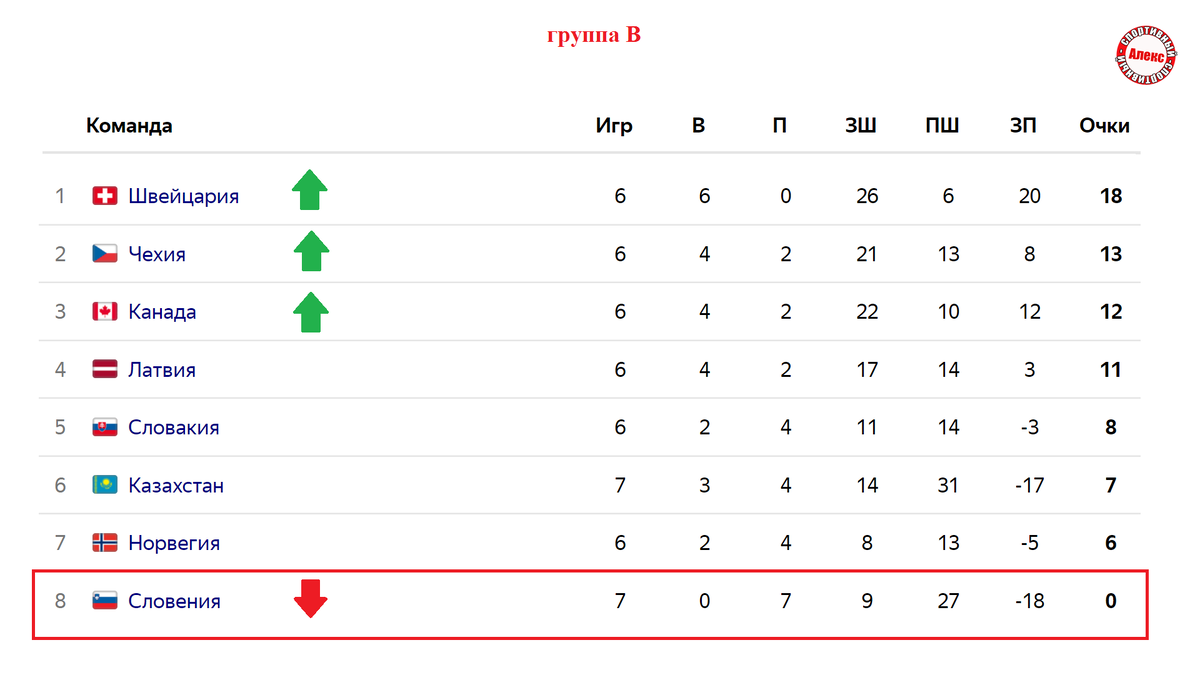This screenshot has width=1200, height=675.
Task: Click the Игр column header
Action: click(614, 126)
